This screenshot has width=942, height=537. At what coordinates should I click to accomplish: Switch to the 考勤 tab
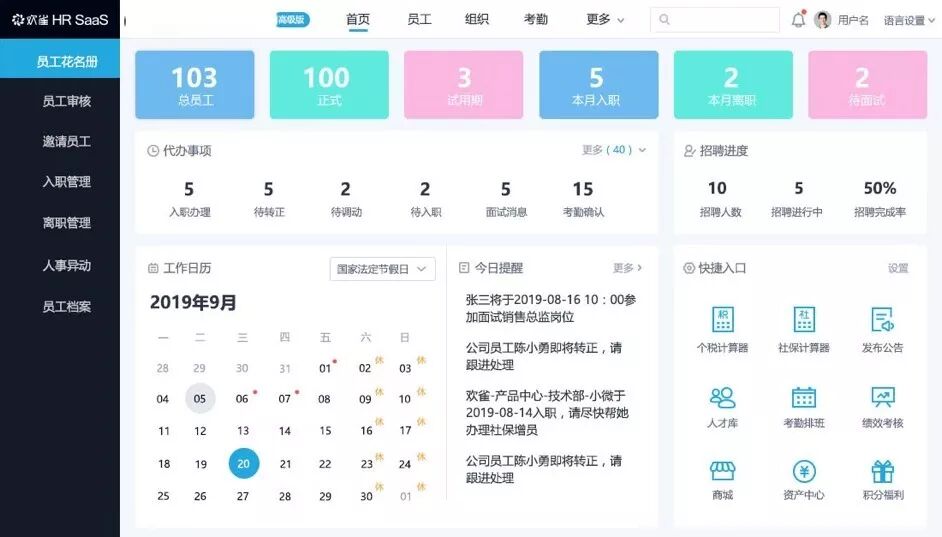coord(535,19)
